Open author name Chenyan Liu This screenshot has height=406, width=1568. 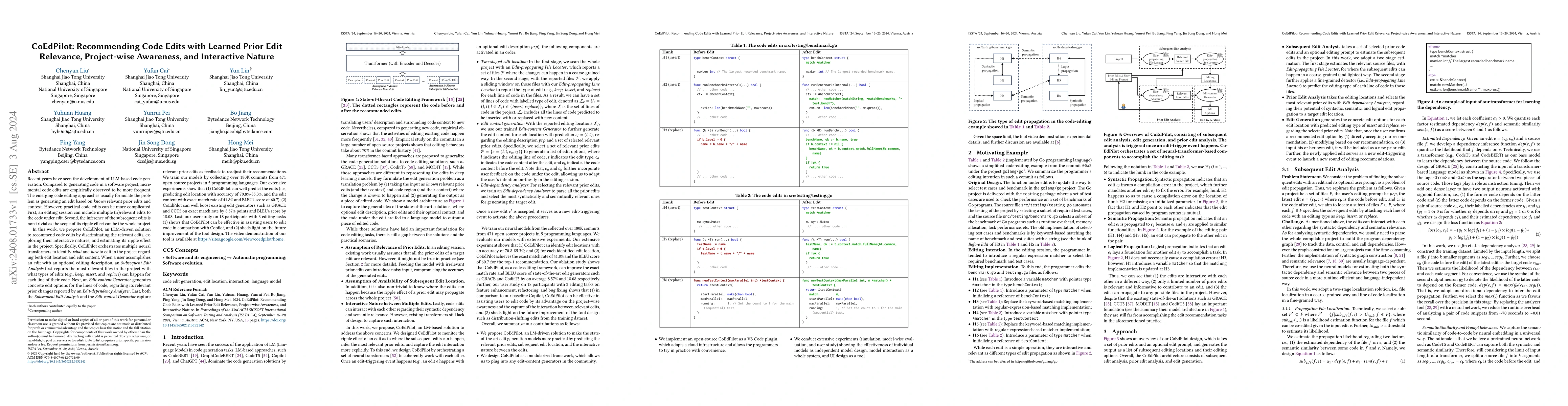[72, 71]
